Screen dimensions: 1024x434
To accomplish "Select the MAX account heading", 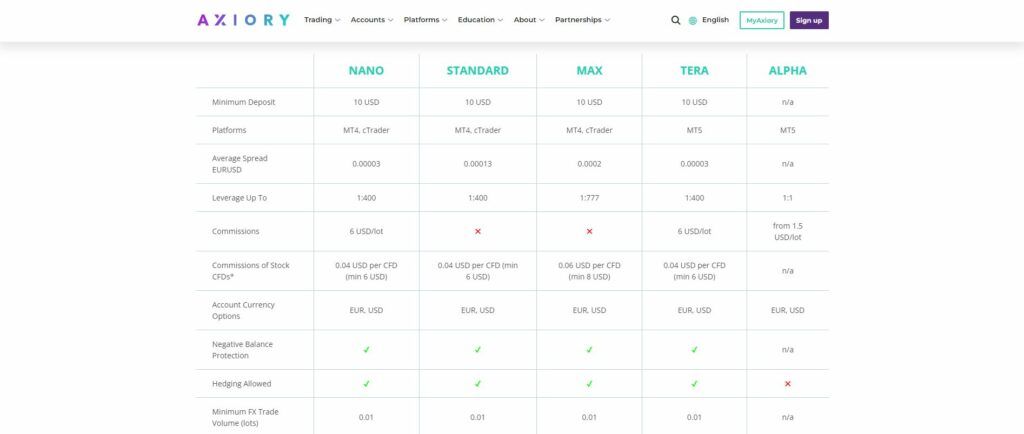I will pos(589,70).
